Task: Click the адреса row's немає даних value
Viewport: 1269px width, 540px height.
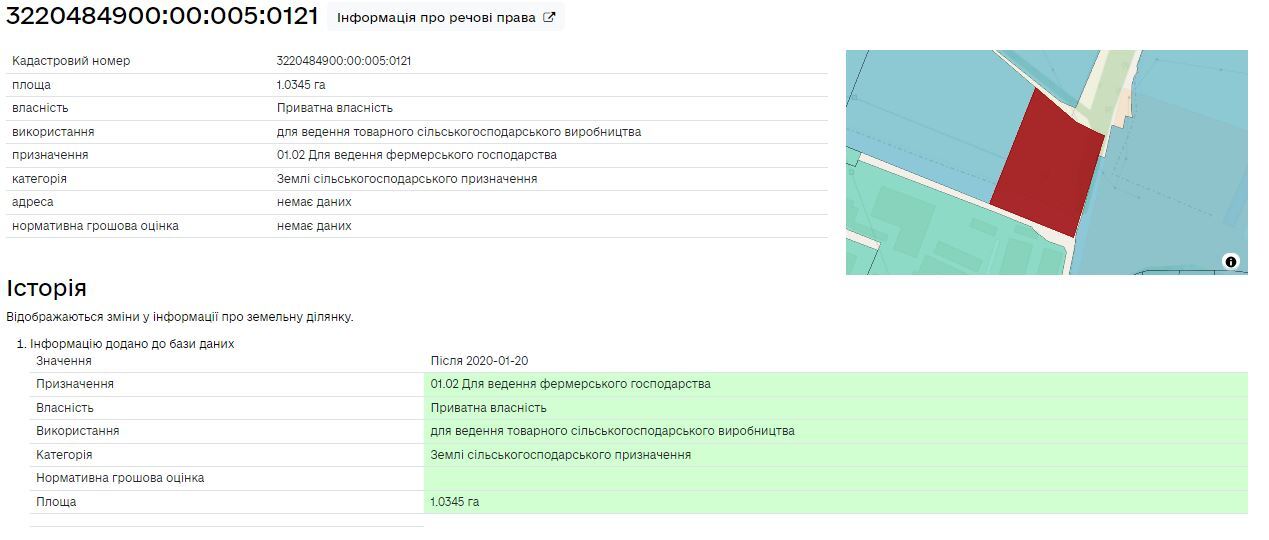Action: (314, 202)
